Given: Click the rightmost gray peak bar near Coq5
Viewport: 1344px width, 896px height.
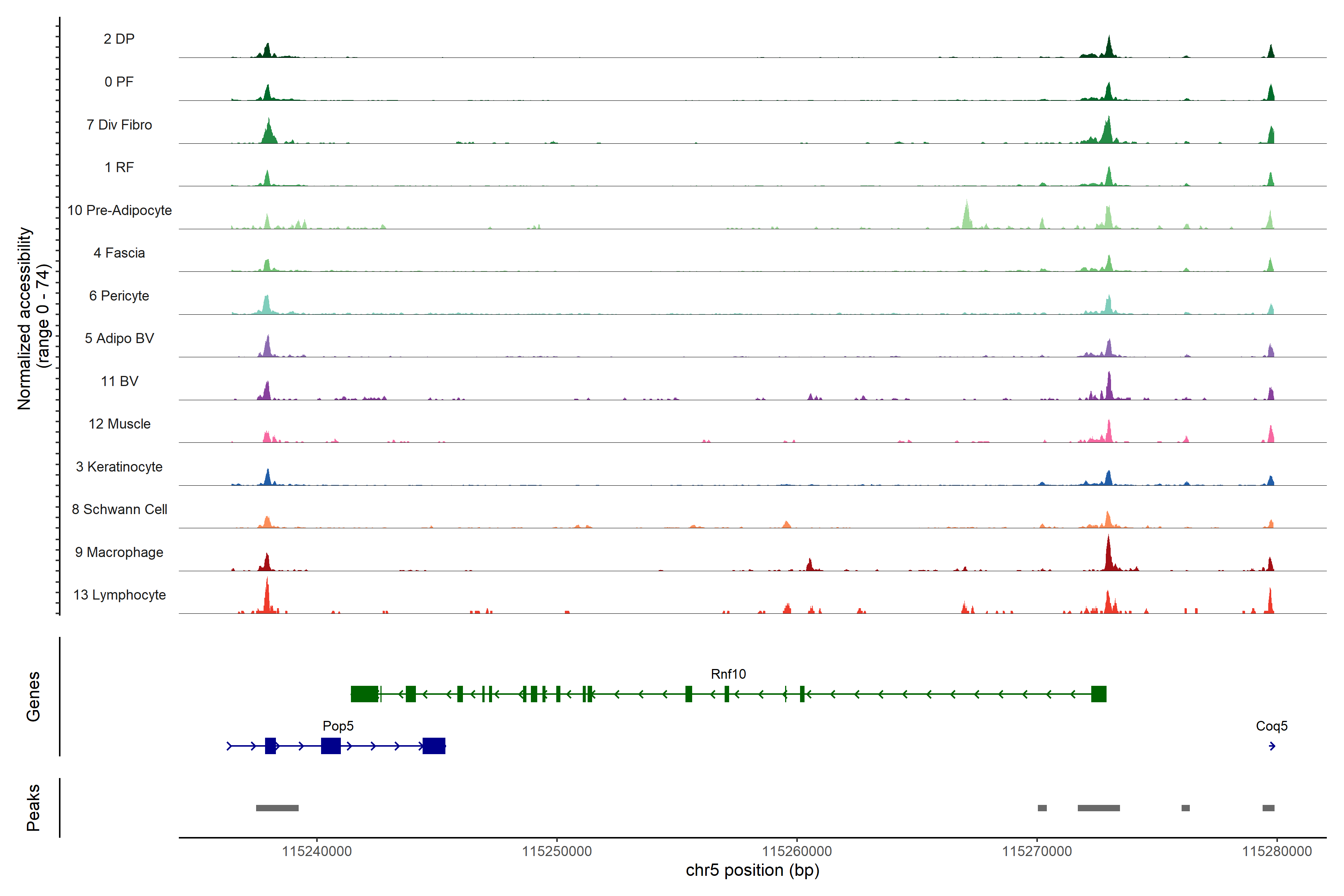Looking at the screenshot, I should click(1268, 808).
